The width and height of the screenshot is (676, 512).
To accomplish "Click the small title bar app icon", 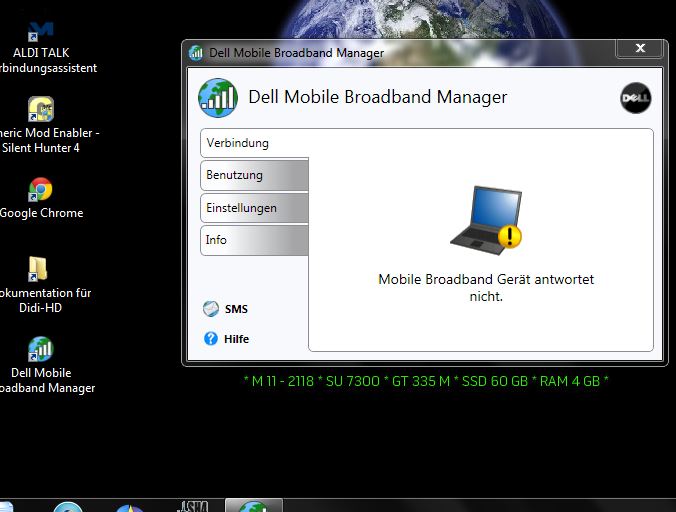I will pos(196,53).
